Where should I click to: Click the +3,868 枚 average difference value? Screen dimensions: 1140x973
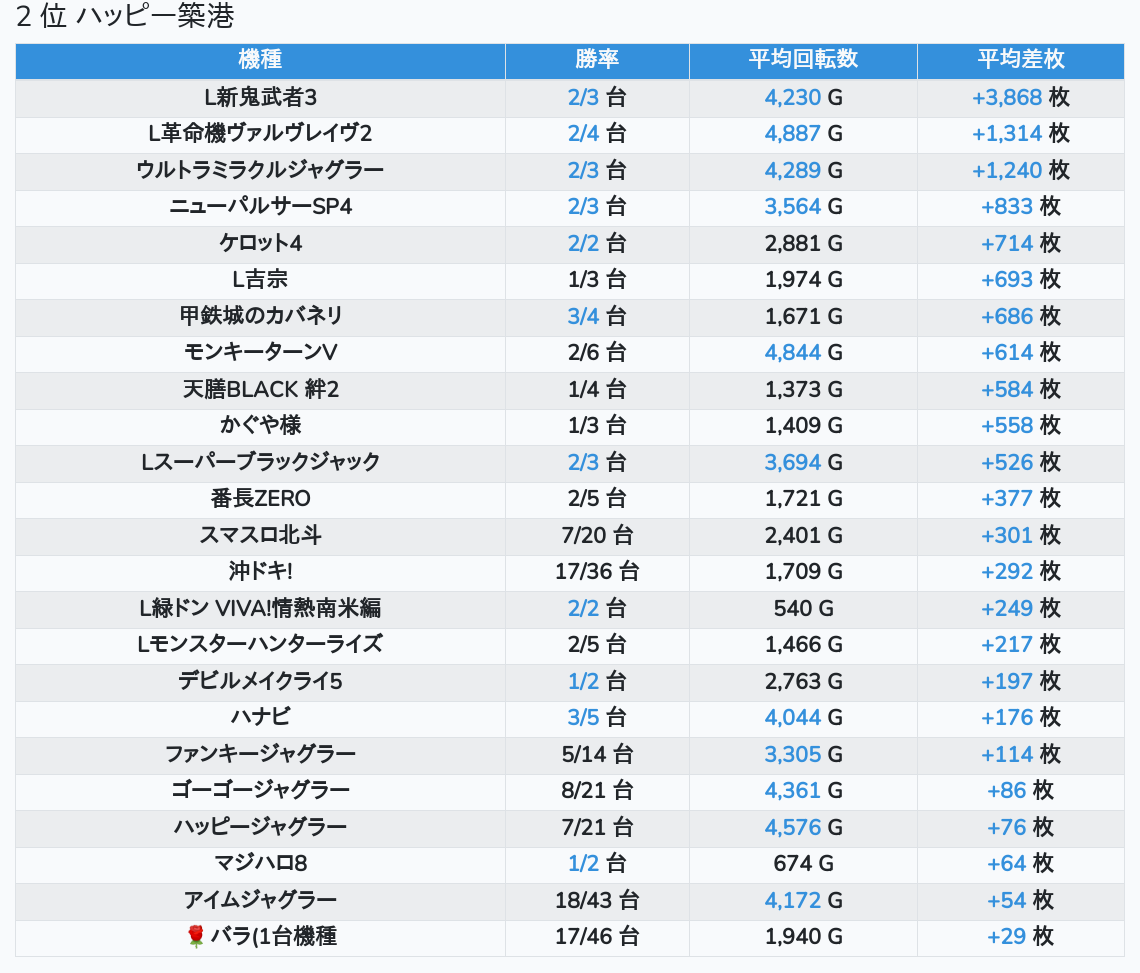click(x=1020, y=98)
